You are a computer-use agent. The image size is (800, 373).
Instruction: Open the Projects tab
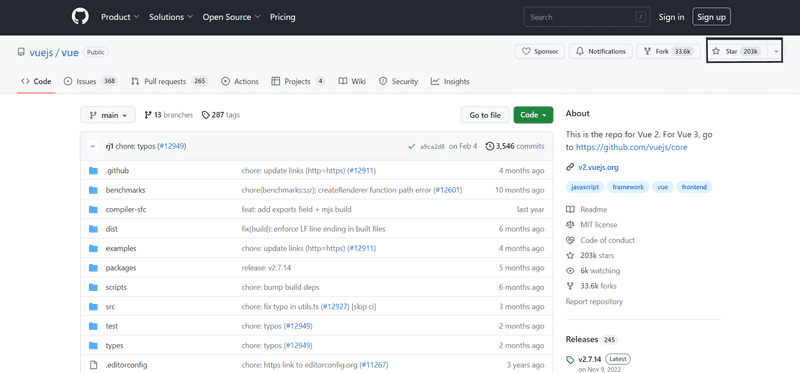(x=298, y=81)
